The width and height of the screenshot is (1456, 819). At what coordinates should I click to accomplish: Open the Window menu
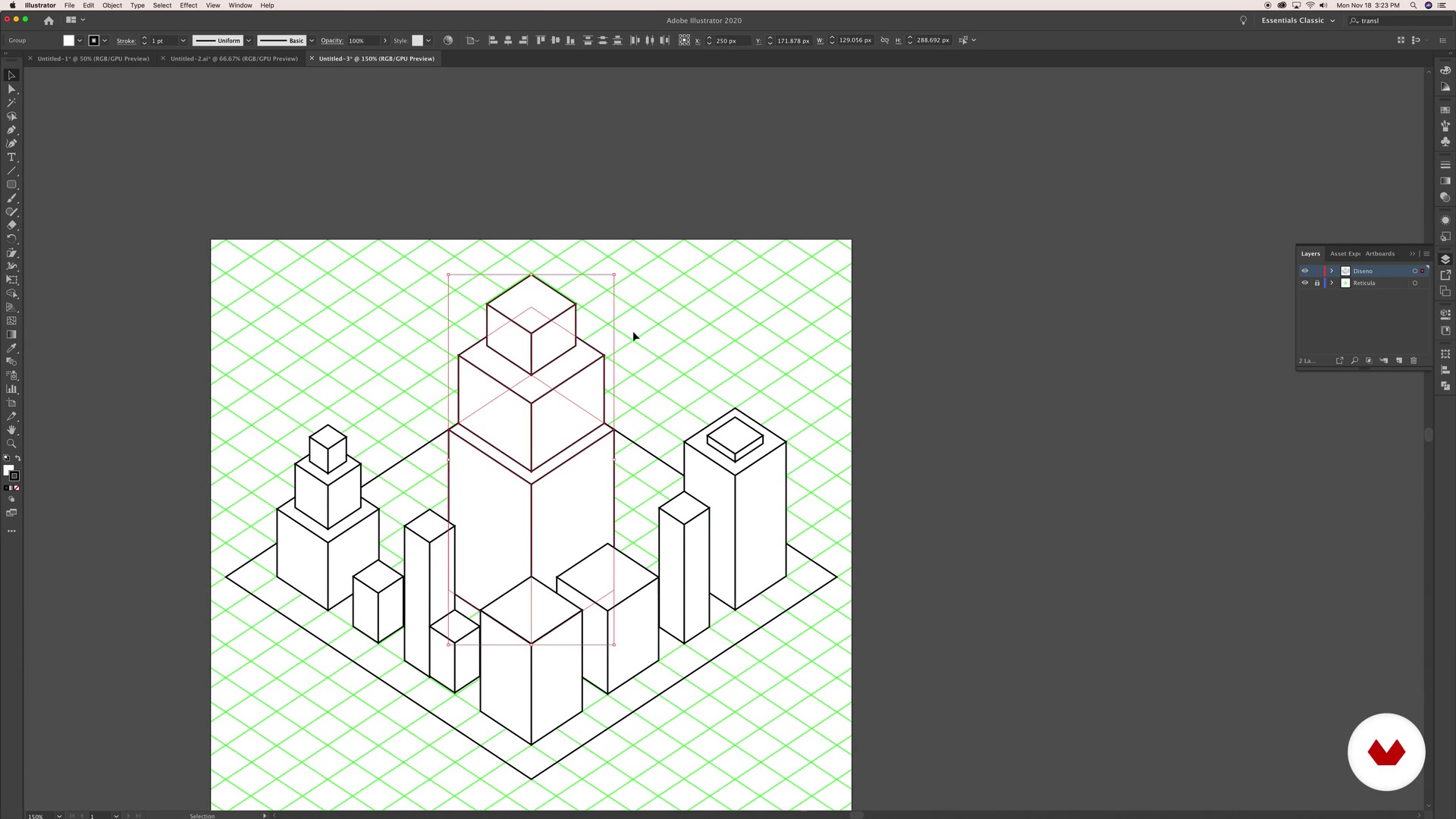pyautogui.click(x=240, y=5)
